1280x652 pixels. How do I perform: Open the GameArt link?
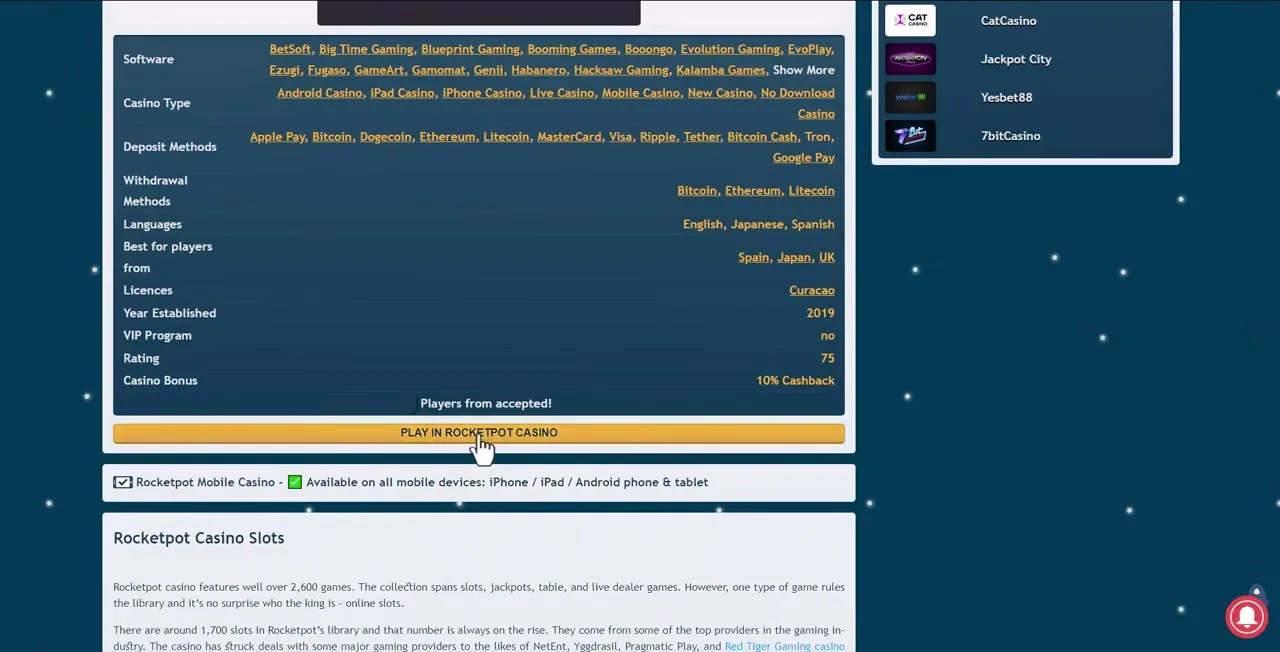(379, 70)
